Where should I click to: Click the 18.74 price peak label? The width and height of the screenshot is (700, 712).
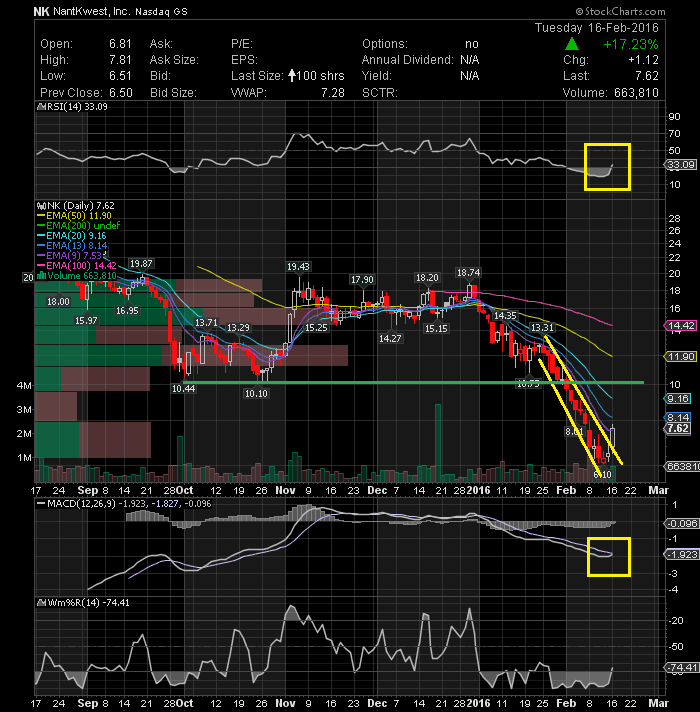[468, 272]
